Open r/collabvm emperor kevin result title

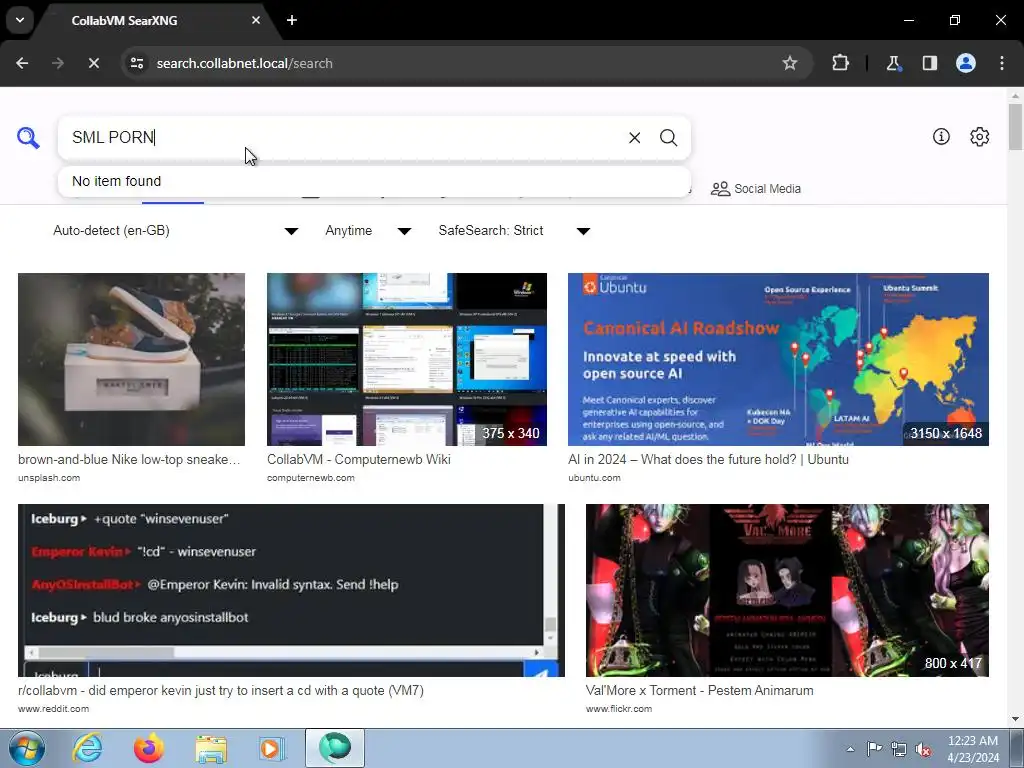221,691
